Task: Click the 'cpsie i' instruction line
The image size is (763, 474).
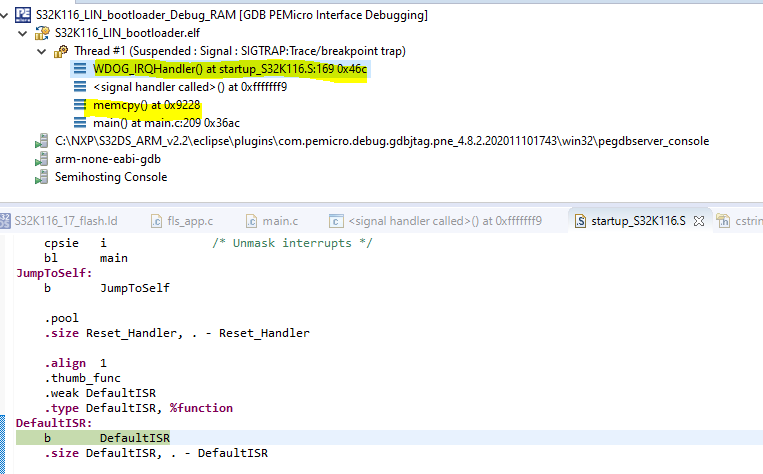Action: pos(75,243)
